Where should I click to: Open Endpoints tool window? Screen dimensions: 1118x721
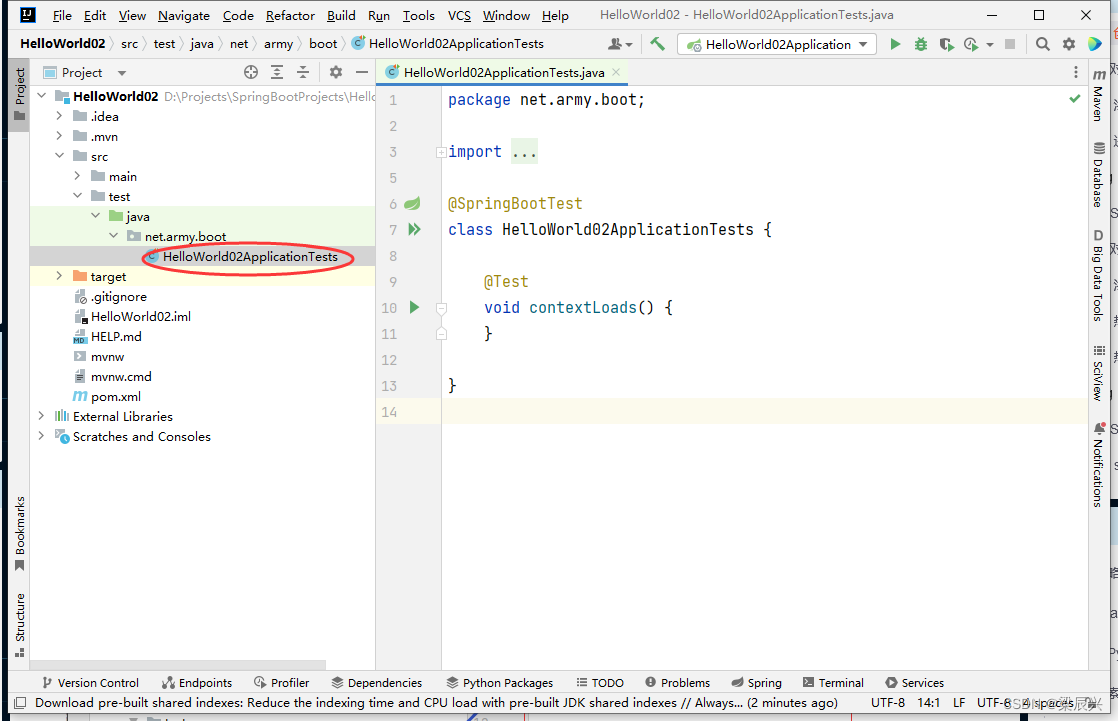tap(198, 682)
